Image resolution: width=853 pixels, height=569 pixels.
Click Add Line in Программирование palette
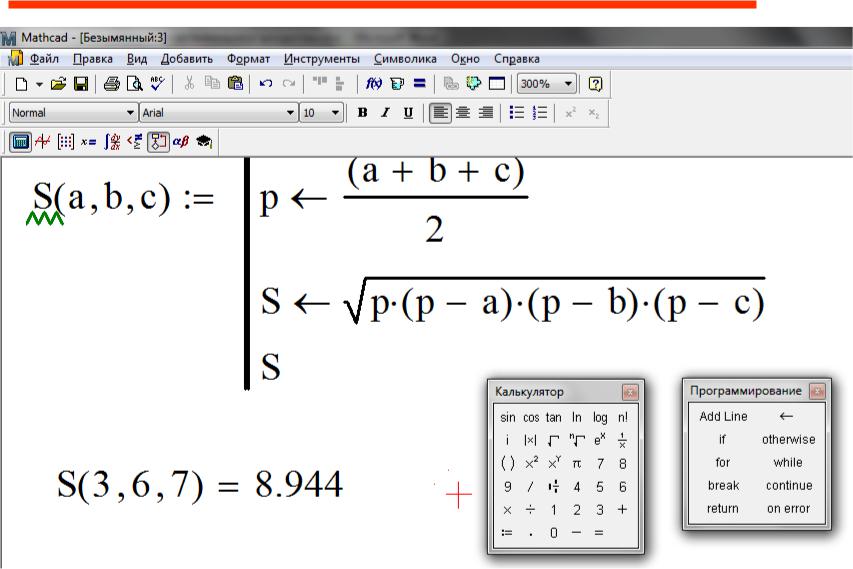(x=723, y=417)
